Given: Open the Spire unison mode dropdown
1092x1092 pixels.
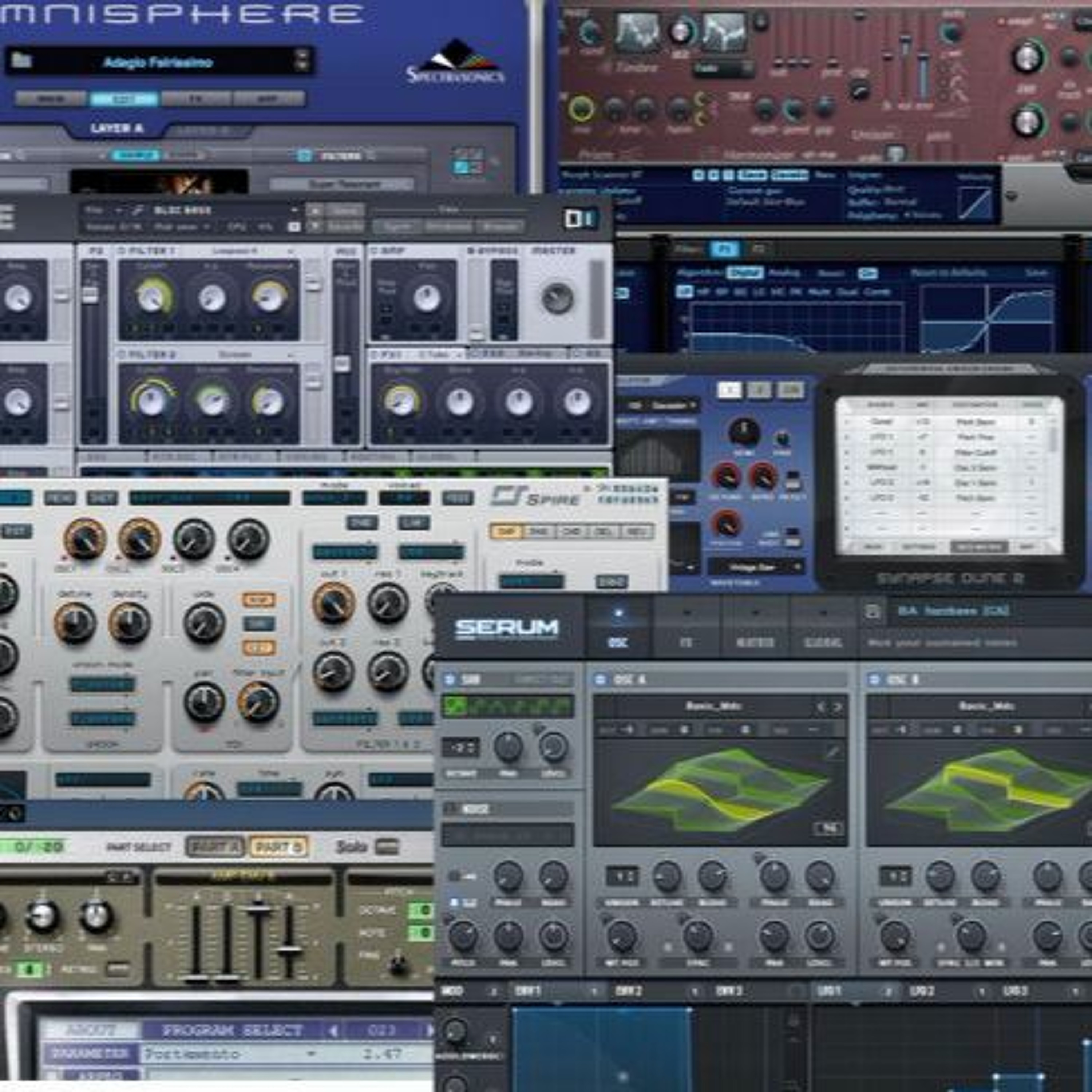Looking at the screenshot, I should (x=102, y=685).
